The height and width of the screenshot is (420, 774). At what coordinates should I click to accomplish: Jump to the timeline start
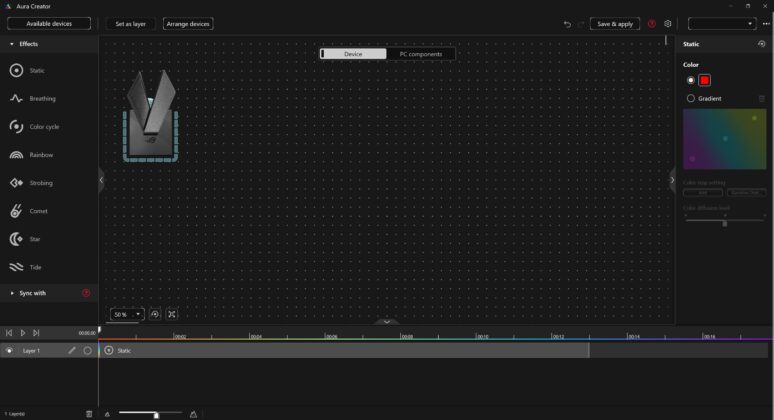point(9,333)
